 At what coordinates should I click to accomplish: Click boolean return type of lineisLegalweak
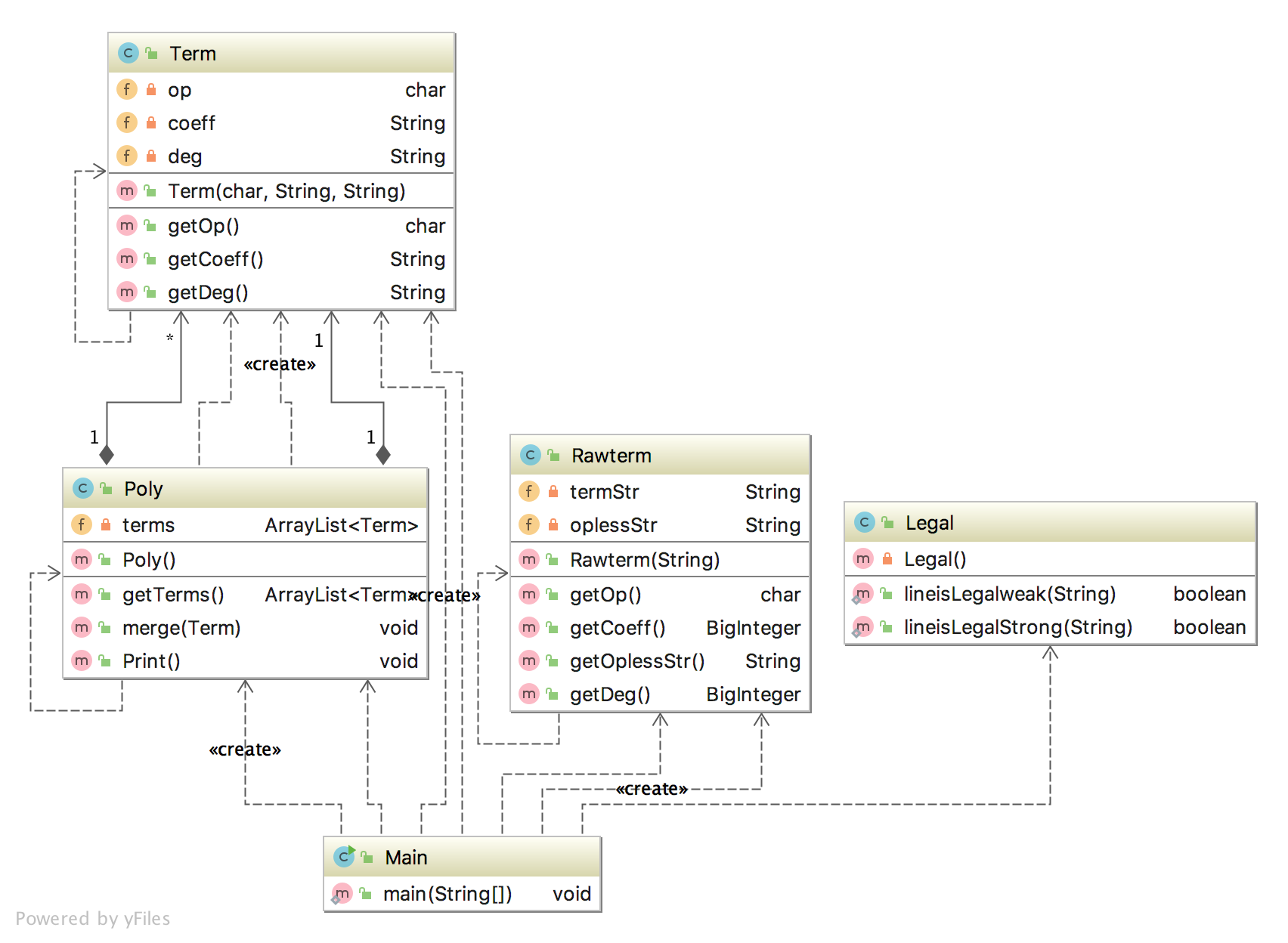[1209, 594]
